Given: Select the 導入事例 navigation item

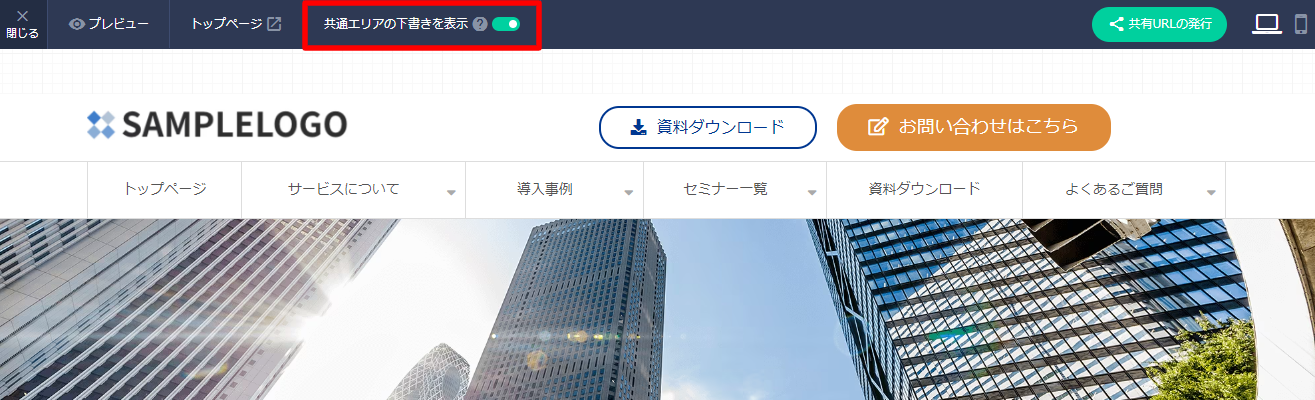Looking at the screenshot, I should [545, 189].
